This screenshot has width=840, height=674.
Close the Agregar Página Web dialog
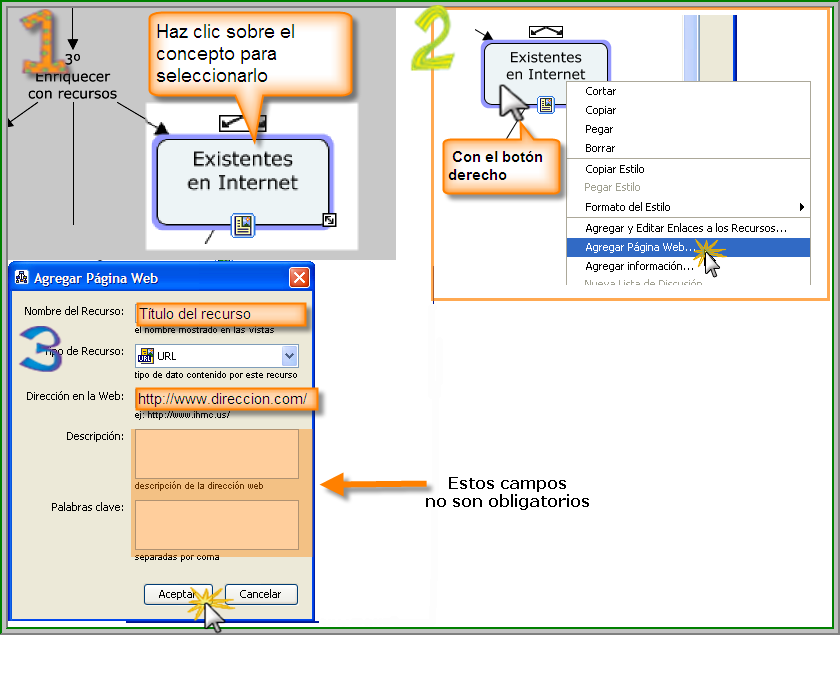298,278
